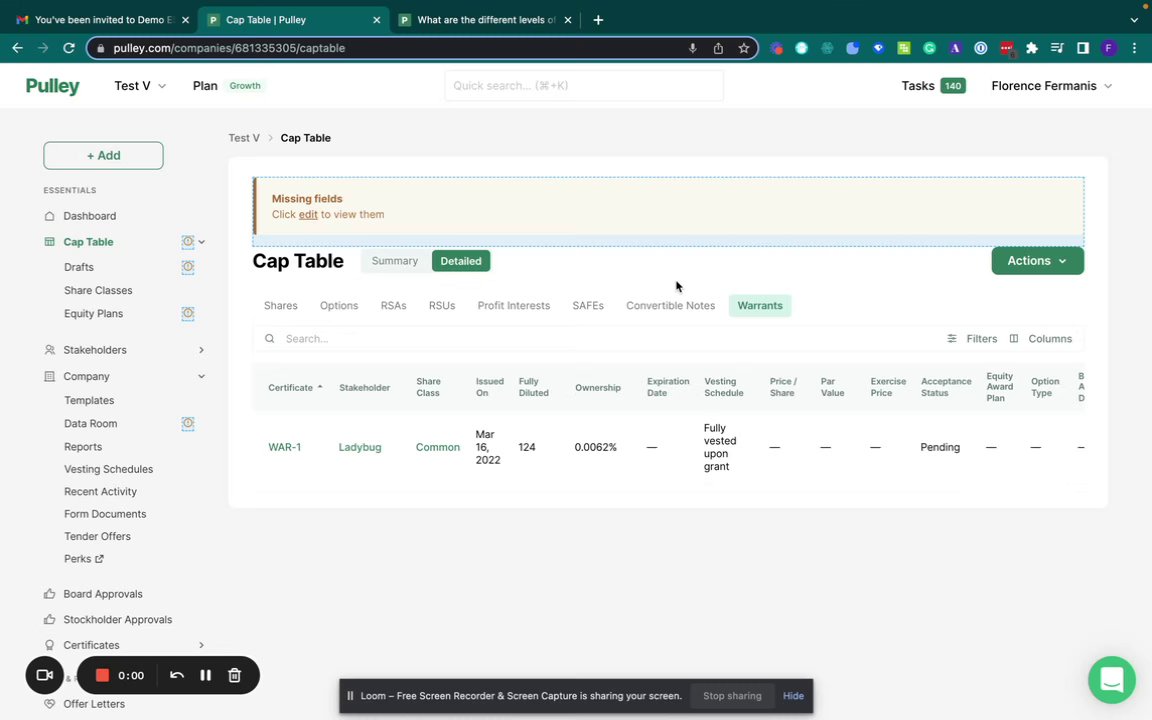Screen dimensions: 1152x720
Task: Click the edit link in Missing fields
Action: pyautogui.click(x=308, y=215)
